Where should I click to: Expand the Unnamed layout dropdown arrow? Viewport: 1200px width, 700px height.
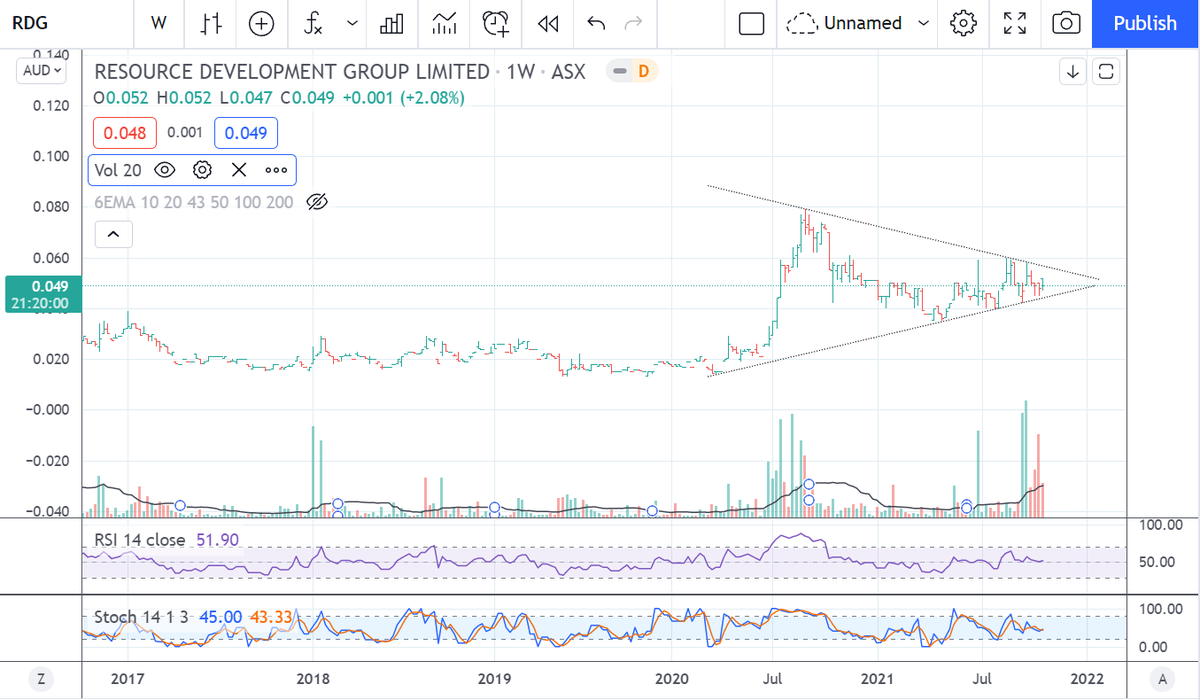coord(923,23)
